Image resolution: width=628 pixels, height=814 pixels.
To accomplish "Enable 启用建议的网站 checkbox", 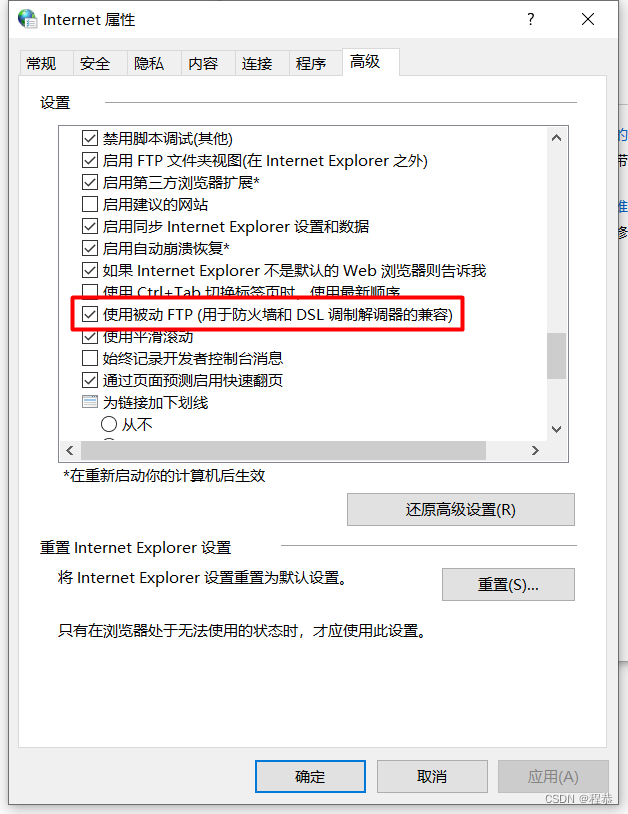I will pos(90,204).
